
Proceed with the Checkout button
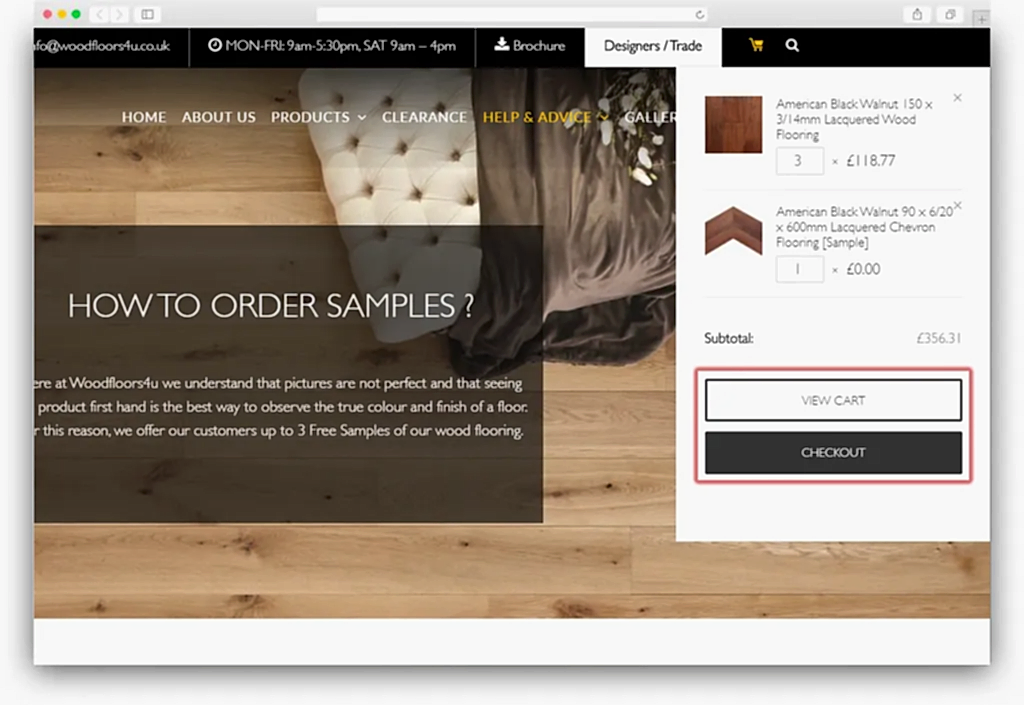pyautogui.click(x=833, y=453)
